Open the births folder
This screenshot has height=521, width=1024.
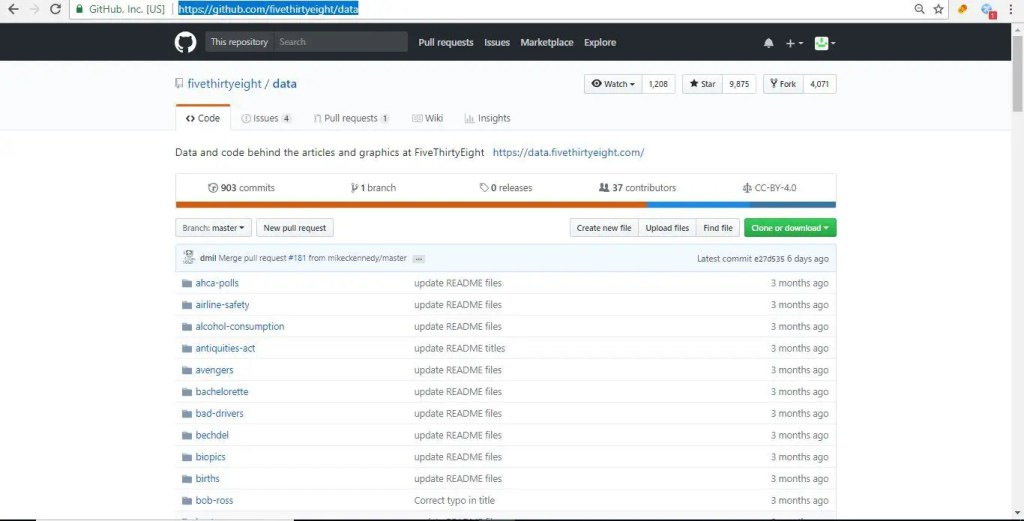[207, 479]
